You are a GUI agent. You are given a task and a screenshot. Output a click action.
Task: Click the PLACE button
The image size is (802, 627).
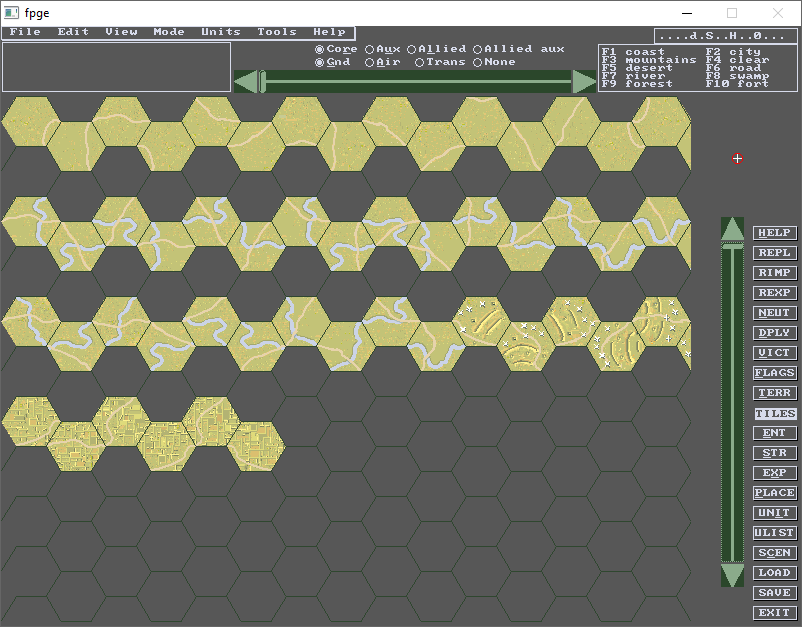point(774,492)
